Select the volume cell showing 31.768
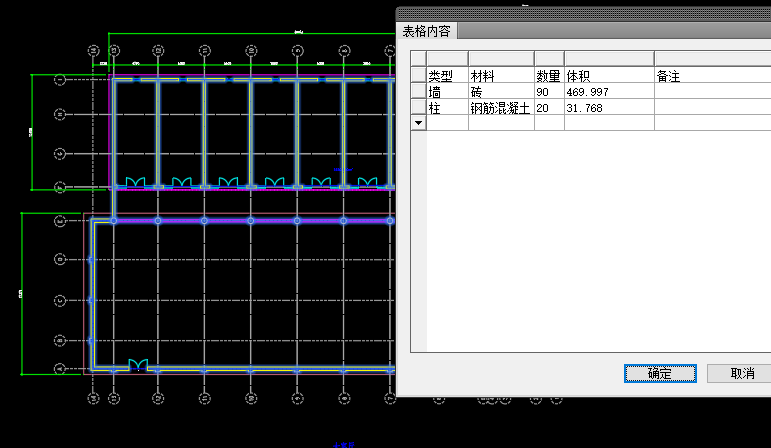The width and height of the screenshot is (771, 448). pyautogui.click(x=608, y=108)
